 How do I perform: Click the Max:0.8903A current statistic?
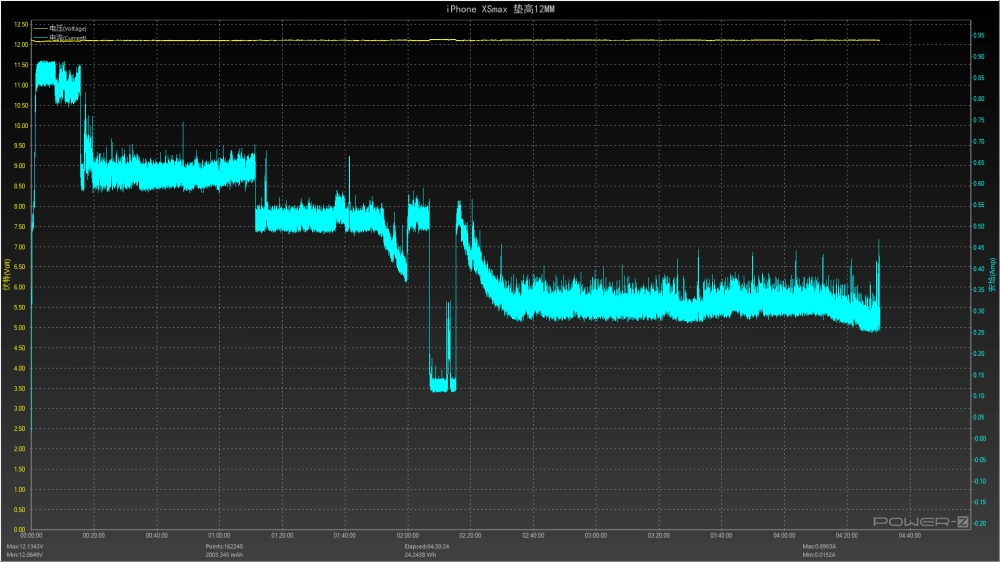pos(819,547)
